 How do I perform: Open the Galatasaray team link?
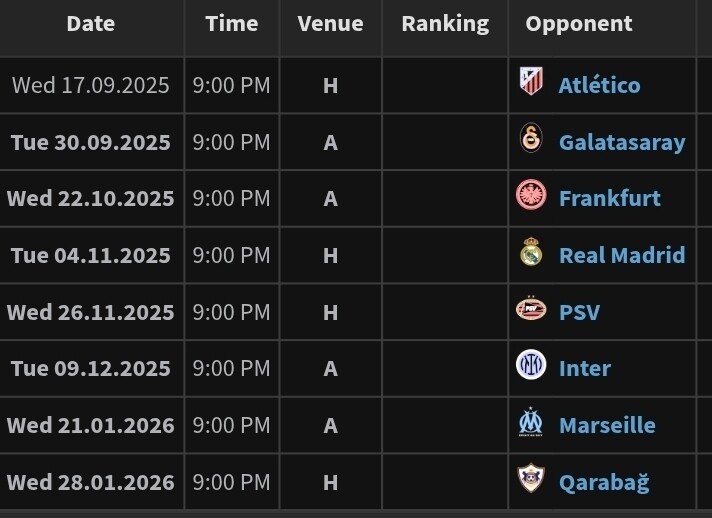tap(622, 142)
